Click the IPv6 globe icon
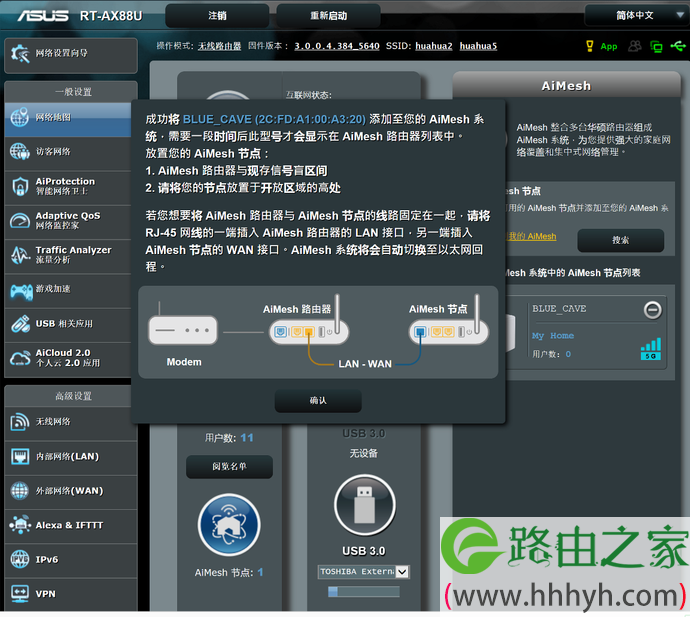Screen dimensions: 690x617 click(x=20, y=559)
